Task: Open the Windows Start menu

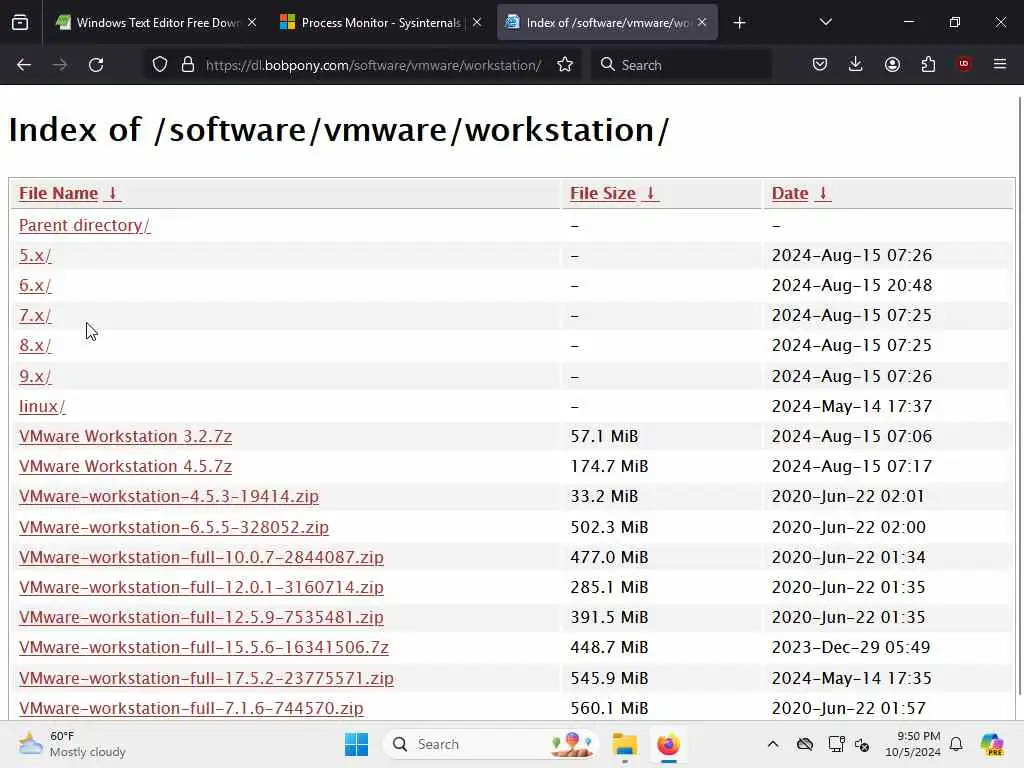Action: pyautogui.click(x=357, y=744)
